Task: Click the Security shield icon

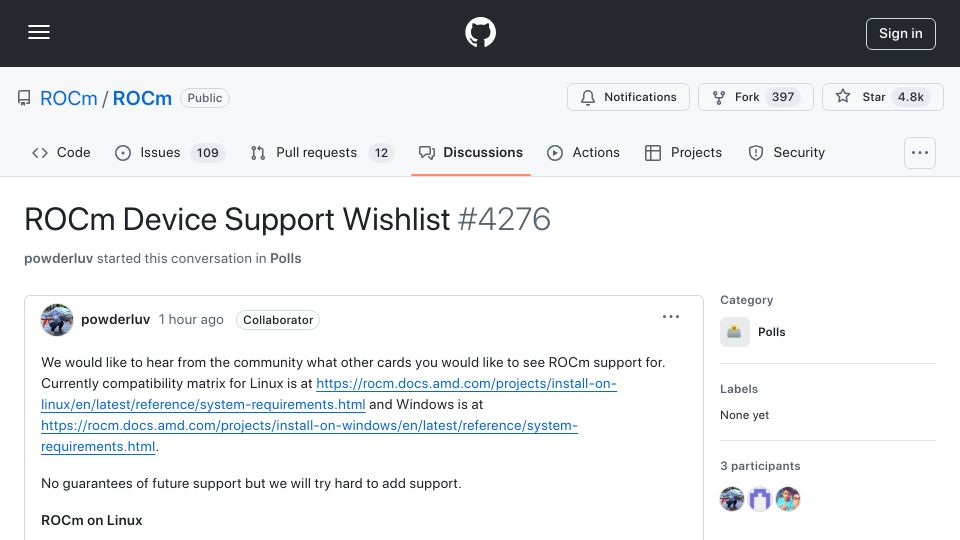Action: pyautogui.click(x=756, y=153)
